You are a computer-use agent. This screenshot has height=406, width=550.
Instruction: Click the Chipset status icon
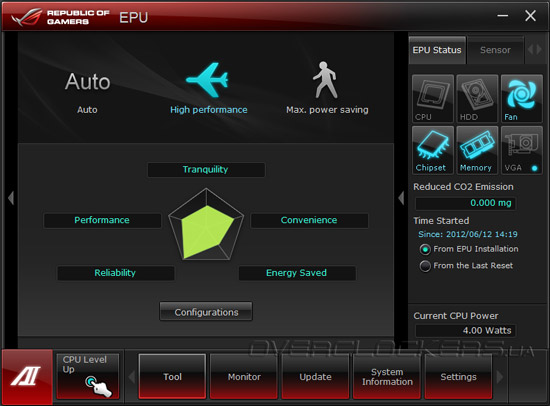pos(433,150)
